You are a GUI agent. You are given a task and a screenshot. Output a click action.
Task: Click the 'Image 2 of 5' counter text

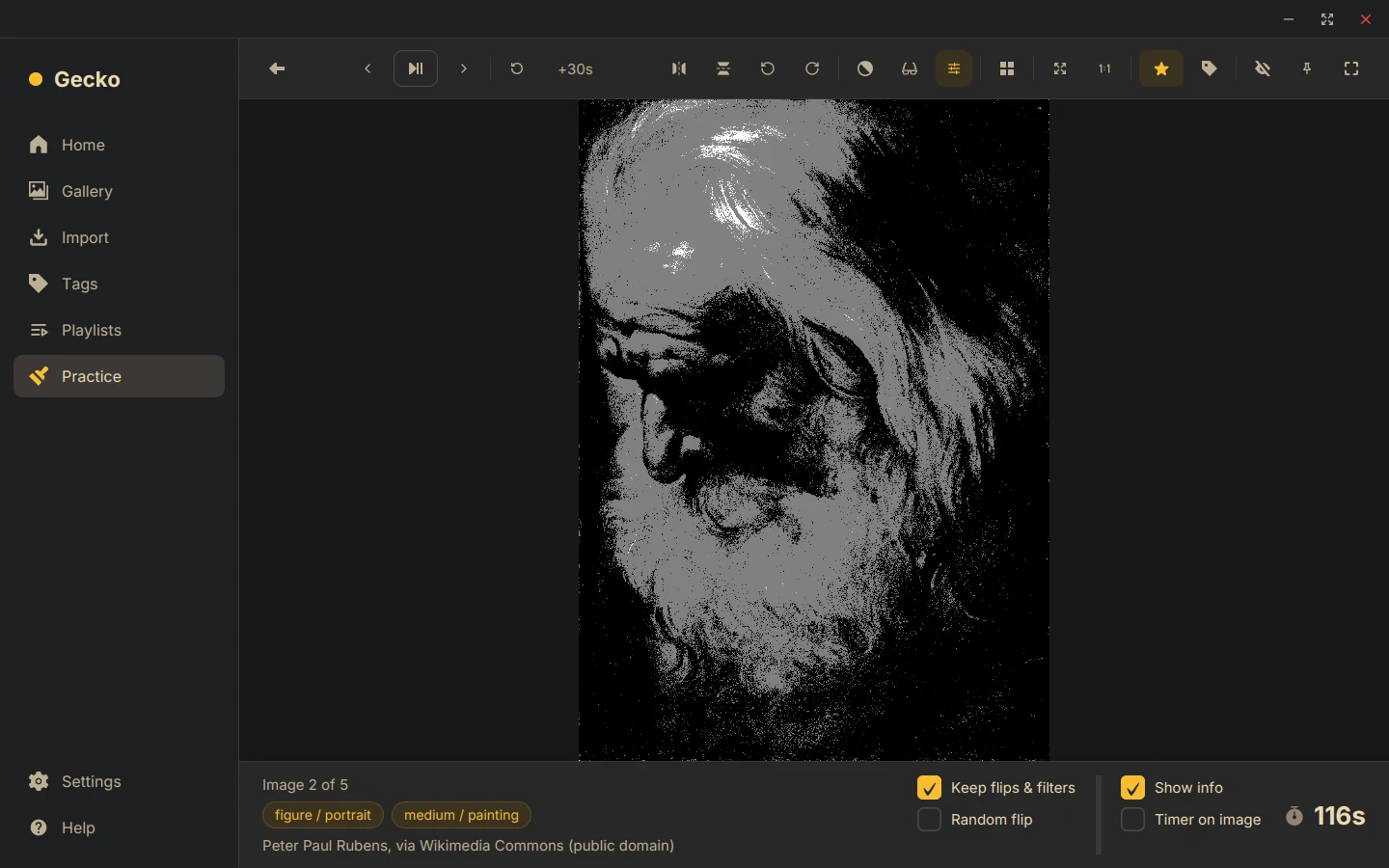click(305, 785)
